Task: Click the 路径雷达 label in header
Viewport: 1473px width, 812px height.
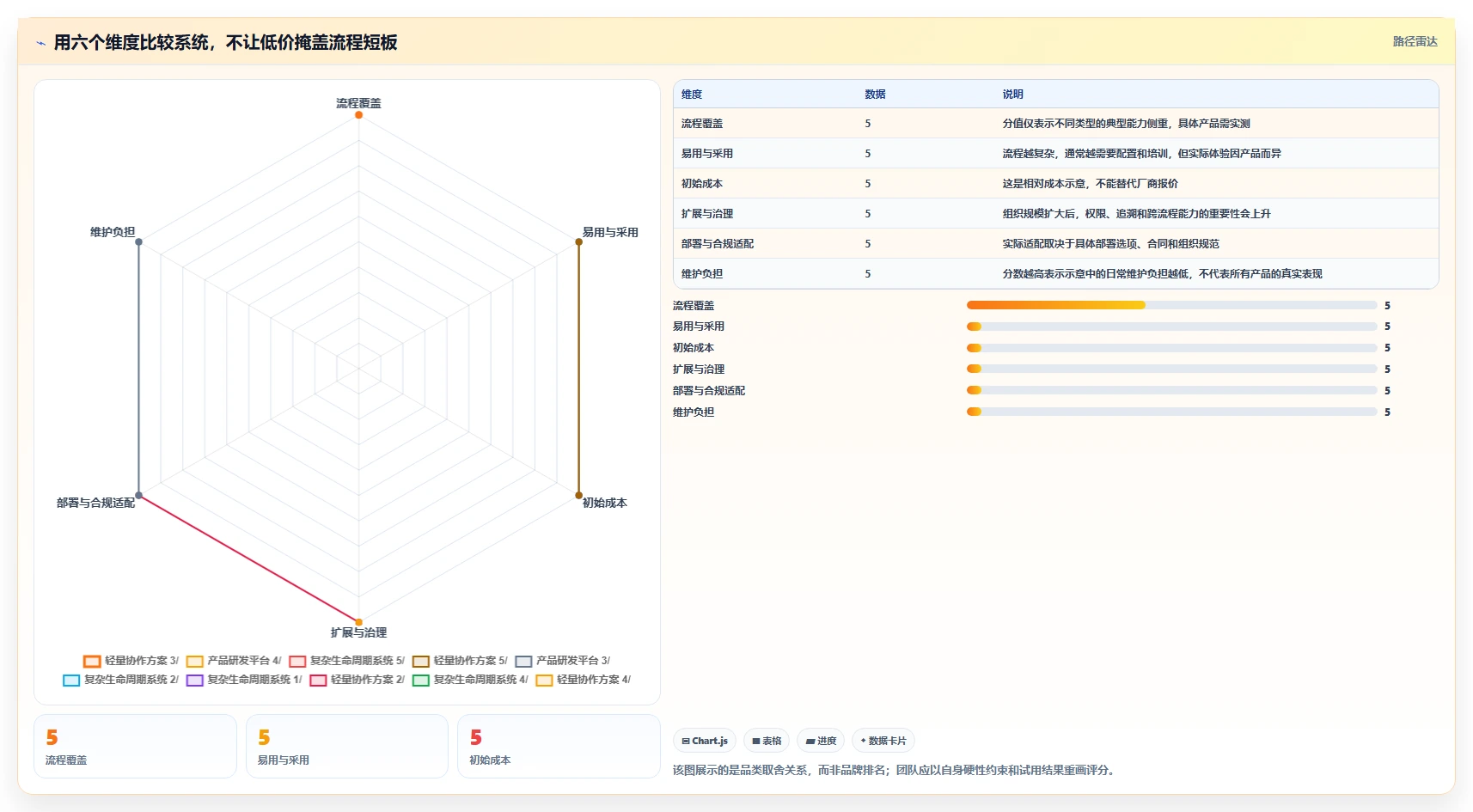Action: 1415,41
